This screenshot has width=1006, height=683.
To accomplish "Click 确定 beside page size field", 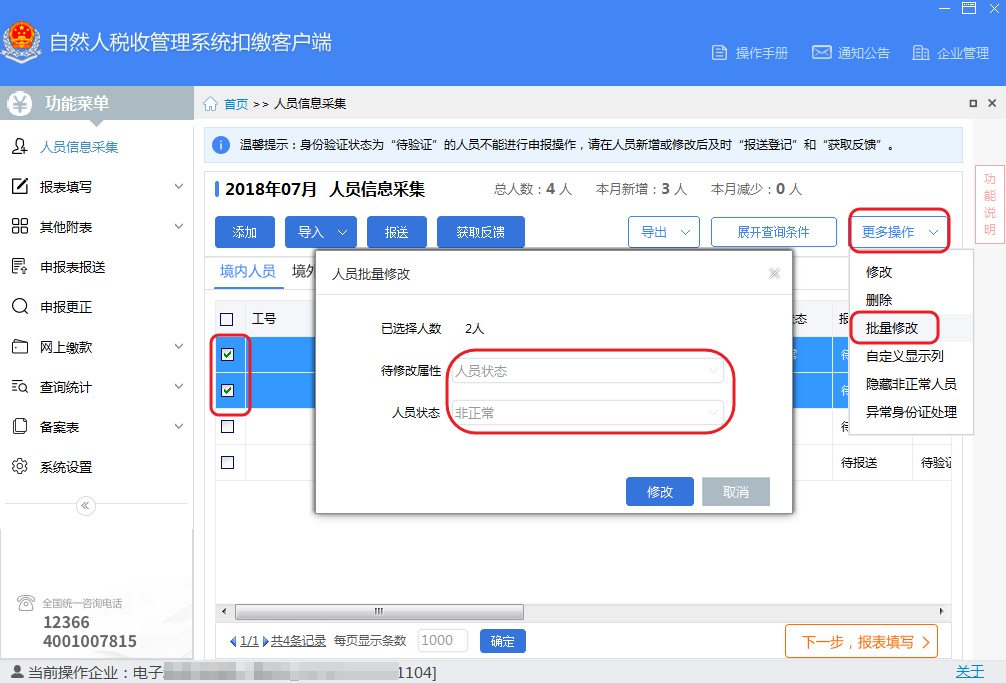I will tap(502, 641).
